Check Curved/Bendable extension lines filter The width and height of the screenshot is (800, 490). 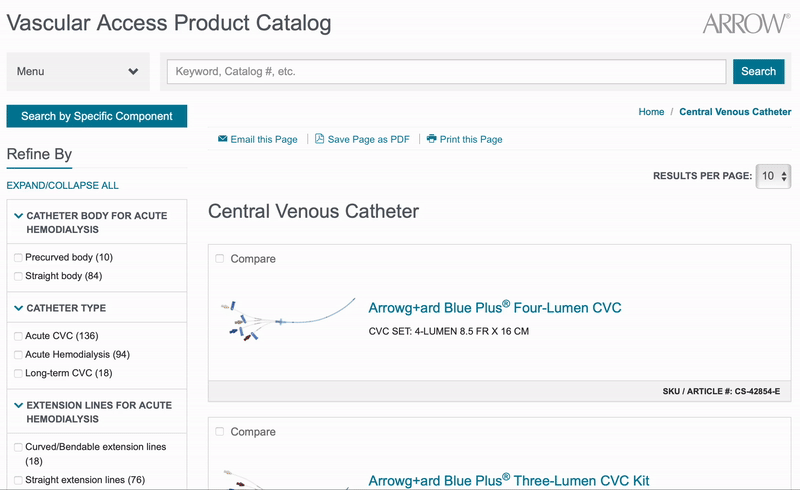pyautogui.click(x=18, y=447)
